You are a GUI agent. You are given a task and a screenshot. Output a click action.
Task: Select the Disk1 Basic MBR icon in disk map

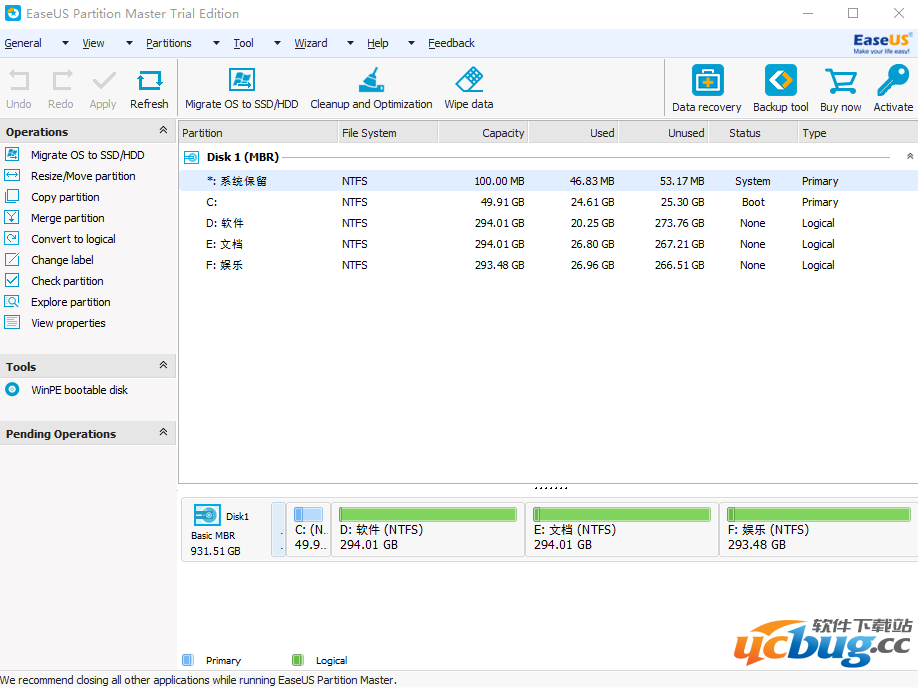(x=207, y=515)
